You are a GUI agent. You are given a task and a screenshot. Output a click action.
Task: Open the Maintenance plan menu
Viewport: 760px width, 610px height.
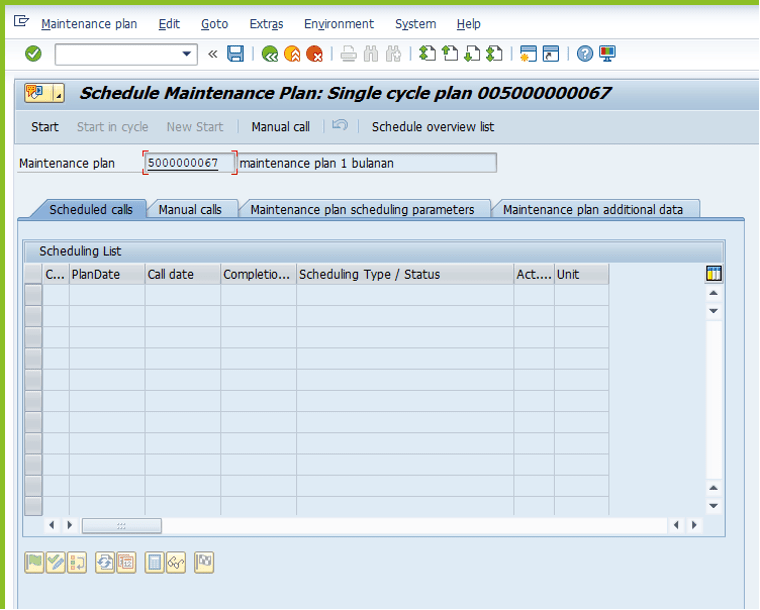(89, 24)
